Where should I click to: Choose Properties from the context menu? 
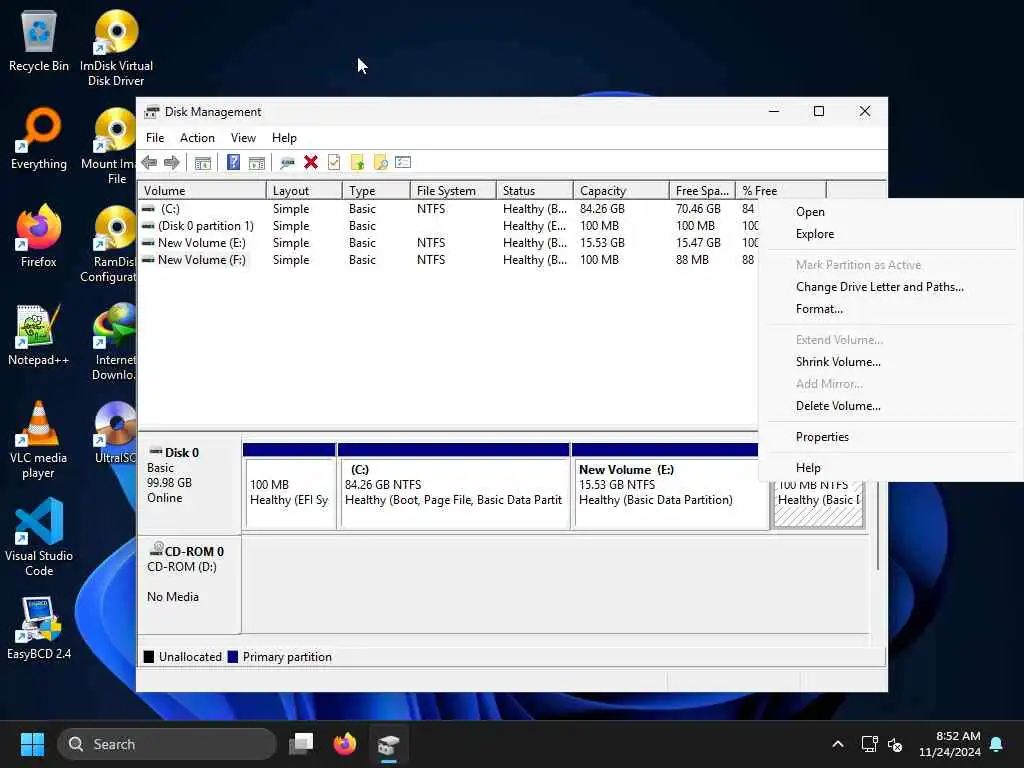click(x=891, y=437)
